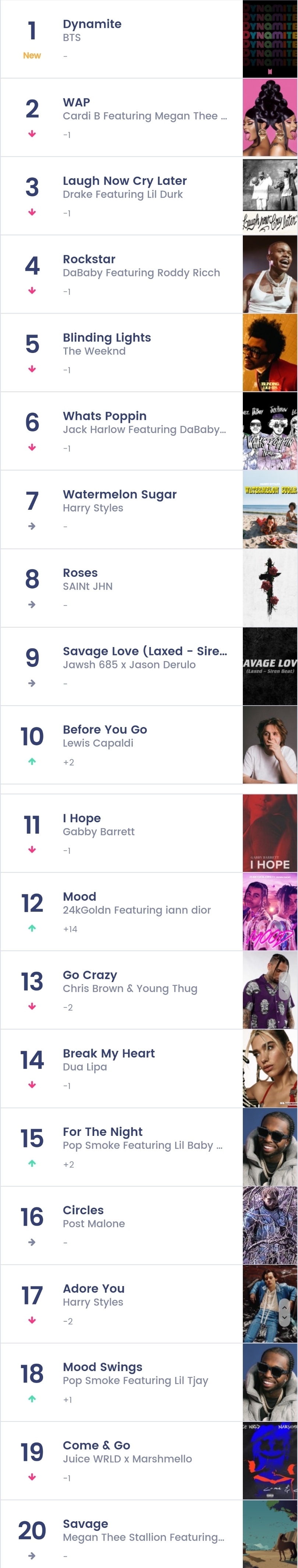
Task: Click the up arrow for Mood Swings
Action: 32,1399
